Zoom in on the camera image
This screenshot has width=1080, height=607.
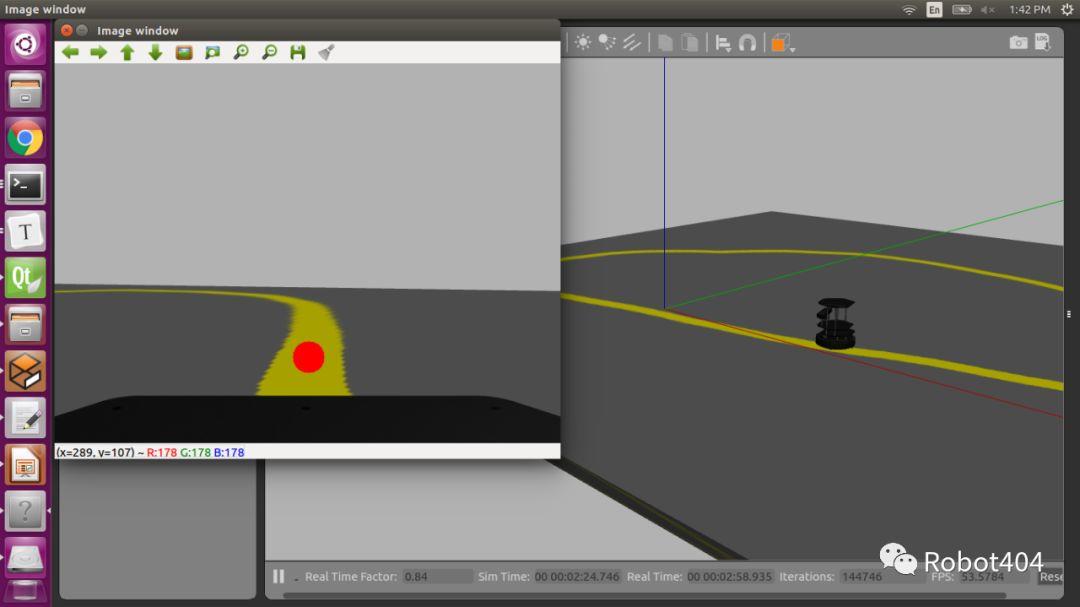[x=241, y=52]
